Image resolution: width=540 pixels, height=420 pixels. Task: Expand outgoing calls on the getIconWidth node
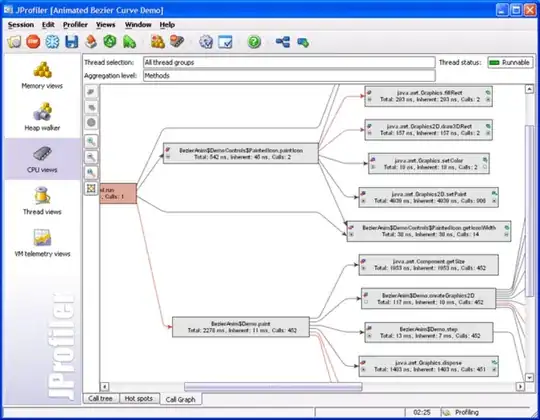506,234
